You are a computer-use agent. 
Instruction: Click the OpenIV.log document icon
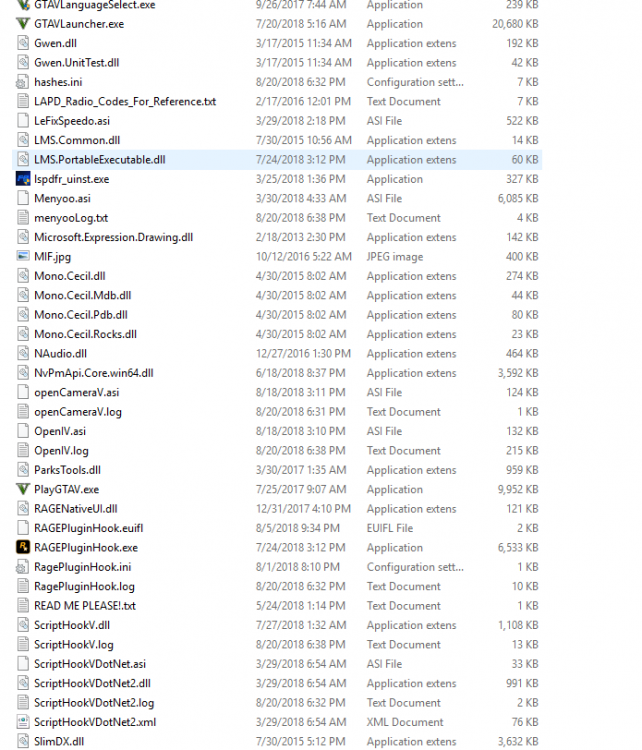(22, 450)
